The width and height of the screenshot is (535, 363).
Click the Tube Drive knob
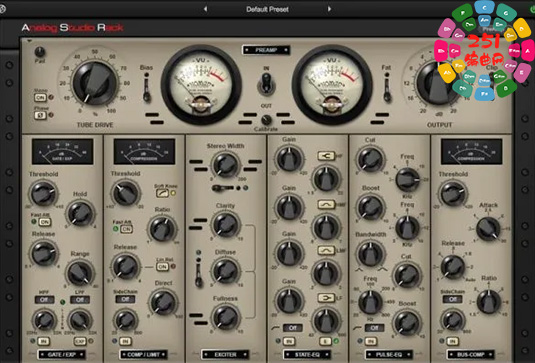coord(95,83)
